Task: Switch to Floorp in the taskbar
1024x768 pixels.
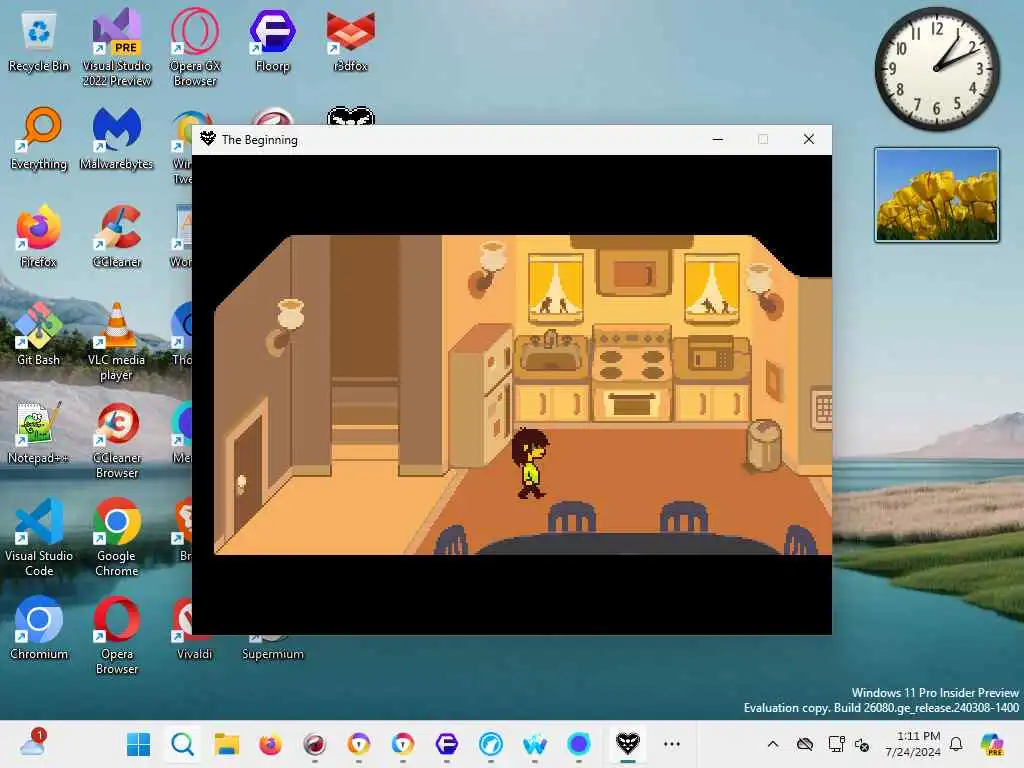Action: point(447,744)
